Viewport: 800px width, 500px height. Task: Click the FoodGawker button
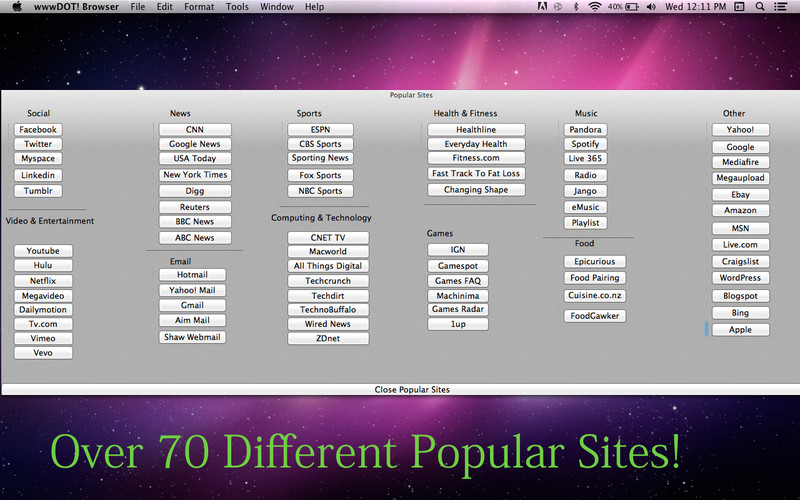[x=595, y=316]
